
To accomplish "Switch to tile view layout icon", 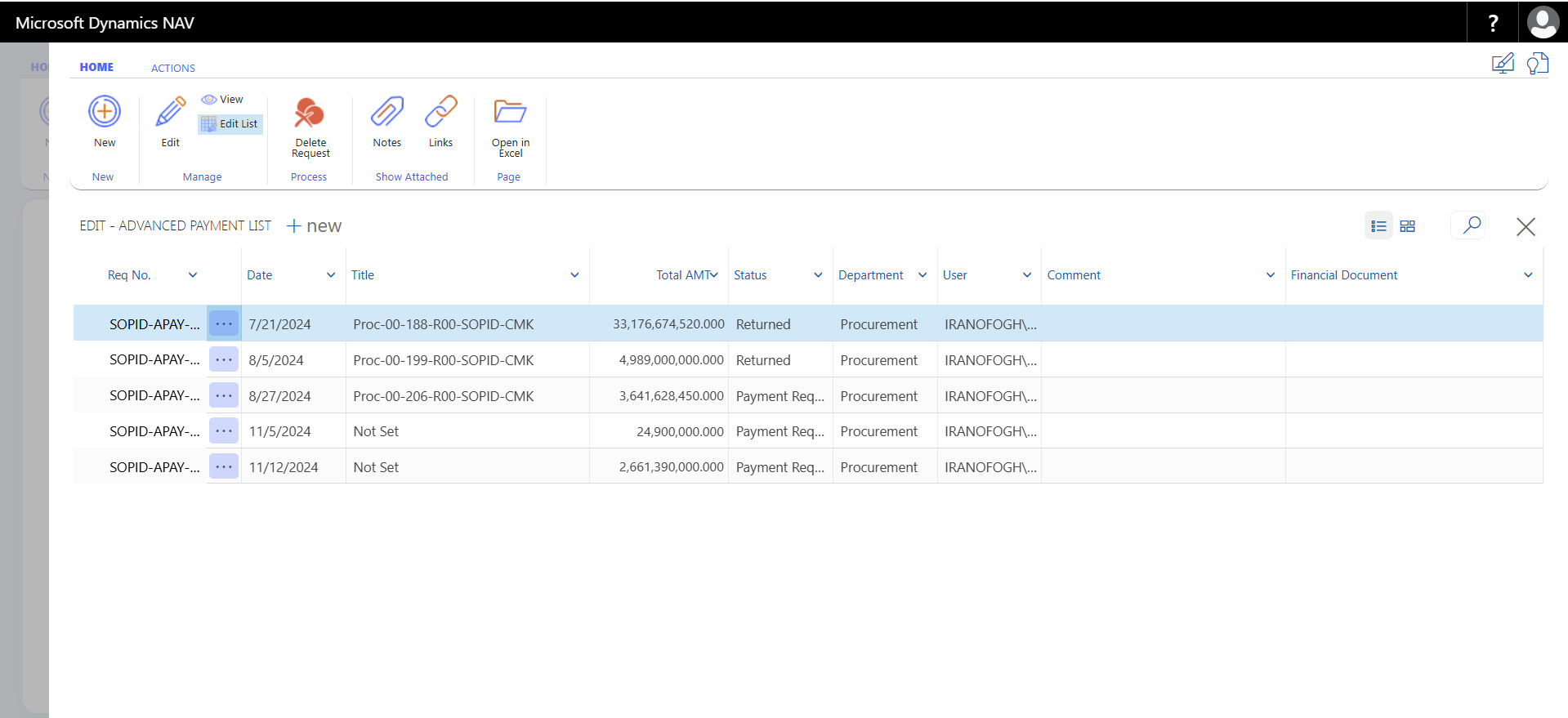I will pyautogui.click(x=1407, y=226).
